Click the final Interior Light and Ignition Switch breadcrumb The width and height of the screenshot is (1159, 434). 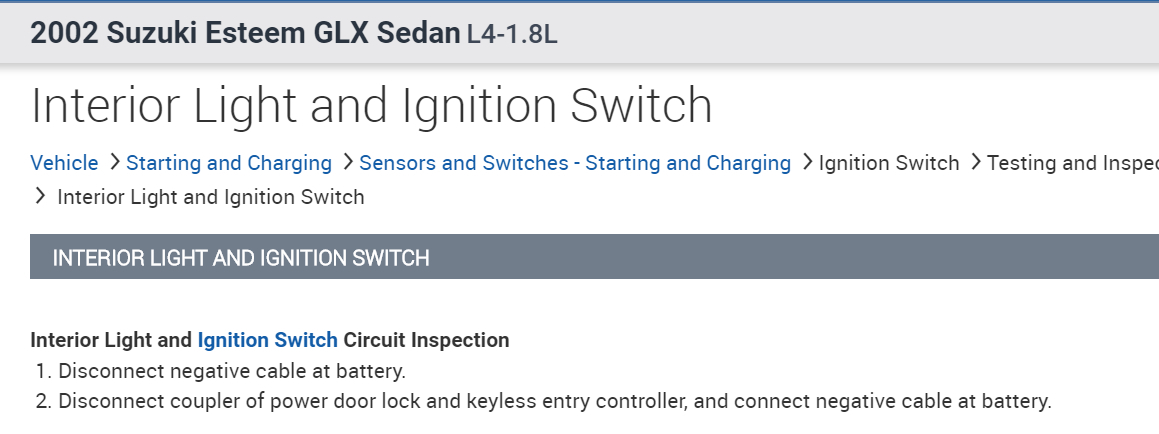click(x=210, y=197)
